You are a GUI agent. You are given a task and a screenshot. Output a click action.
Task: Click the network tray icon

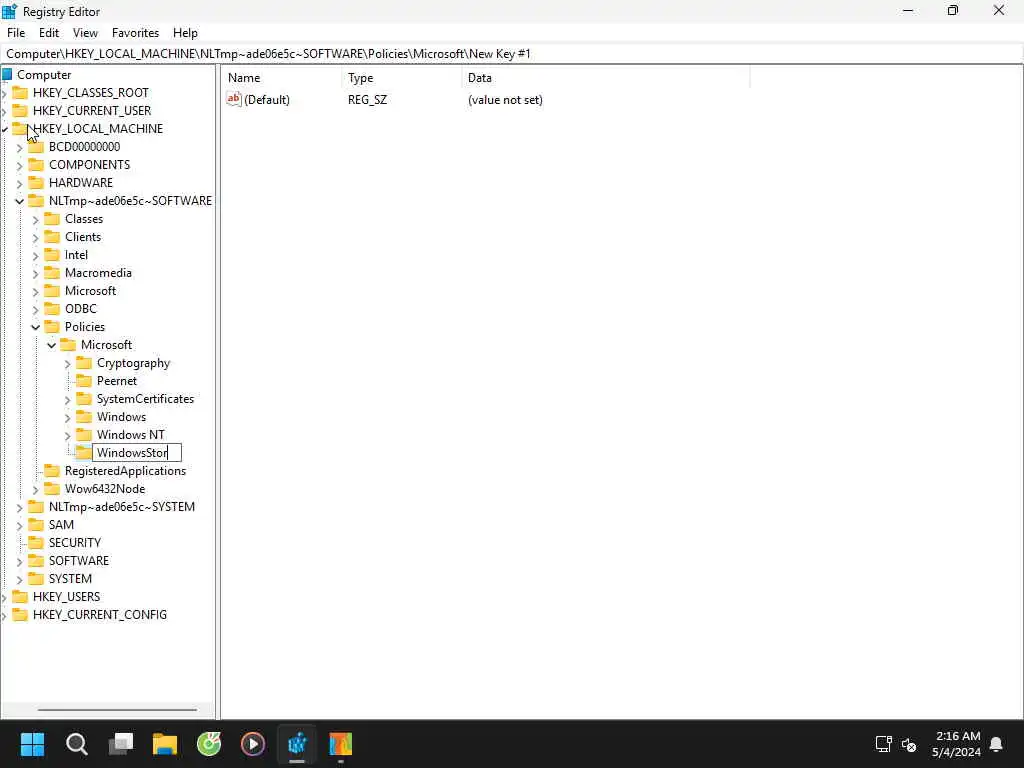pos(883,744)
